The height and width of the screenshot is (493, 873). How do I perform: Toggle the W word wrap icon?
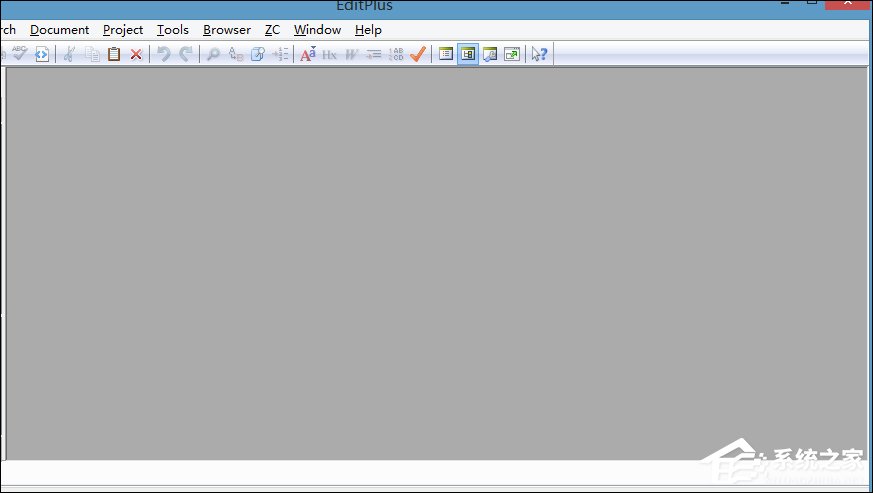[351, 54]
